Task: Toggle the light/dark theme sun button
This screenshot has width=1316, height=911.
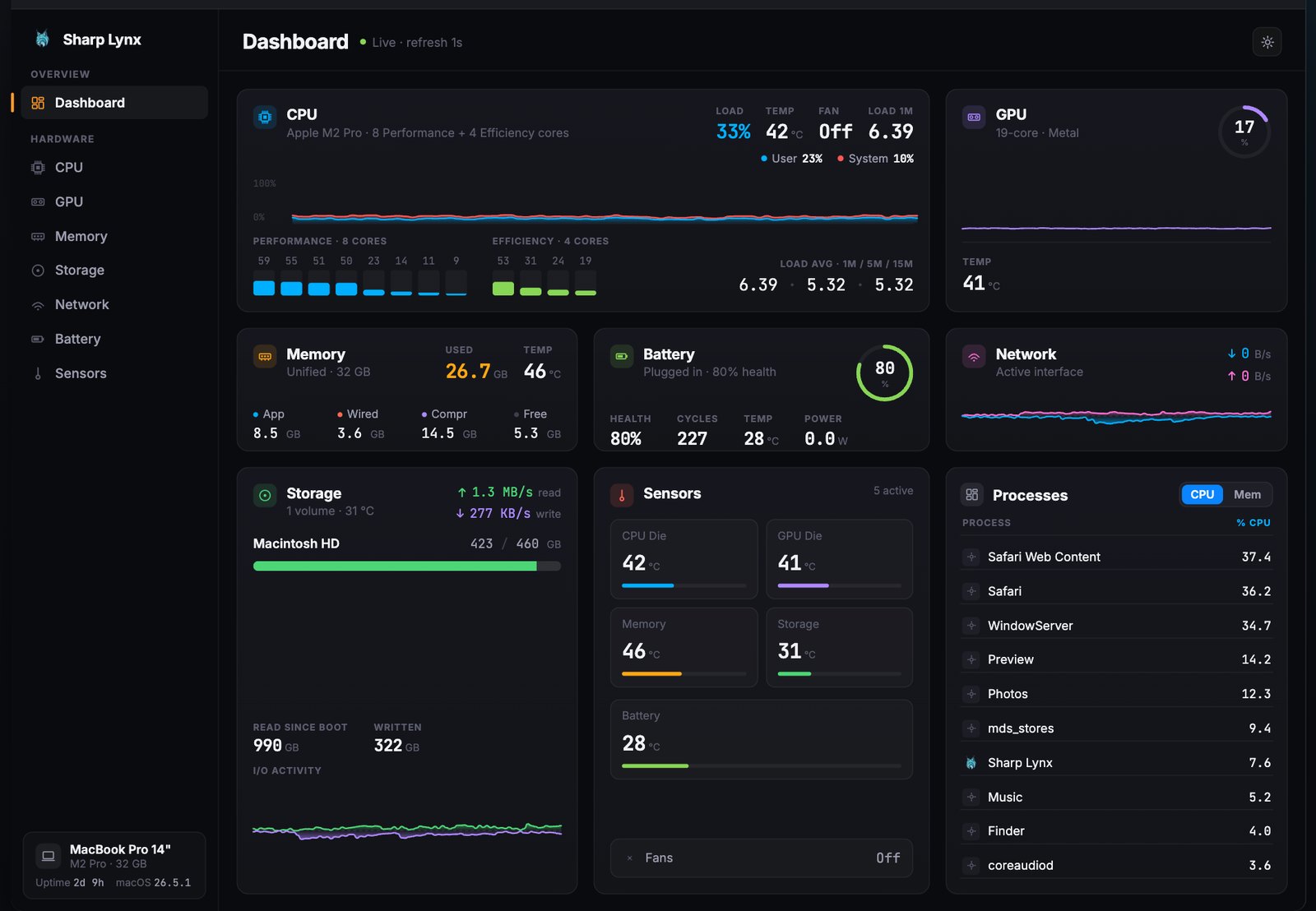Action: pyautogui.click(x=1267, y=42)
